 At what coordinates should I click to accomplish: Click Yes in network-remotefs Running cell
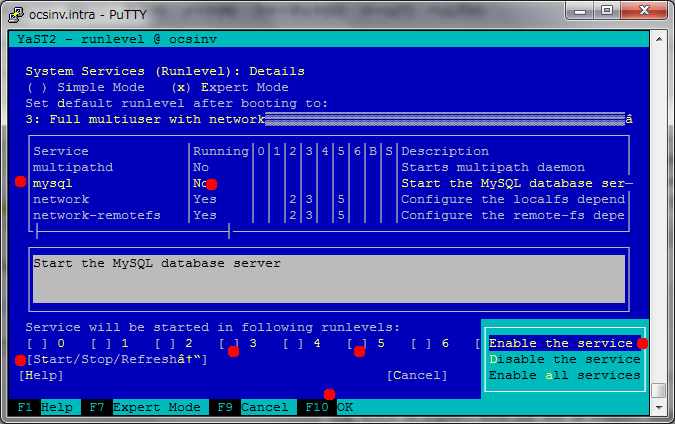point(204,215)
